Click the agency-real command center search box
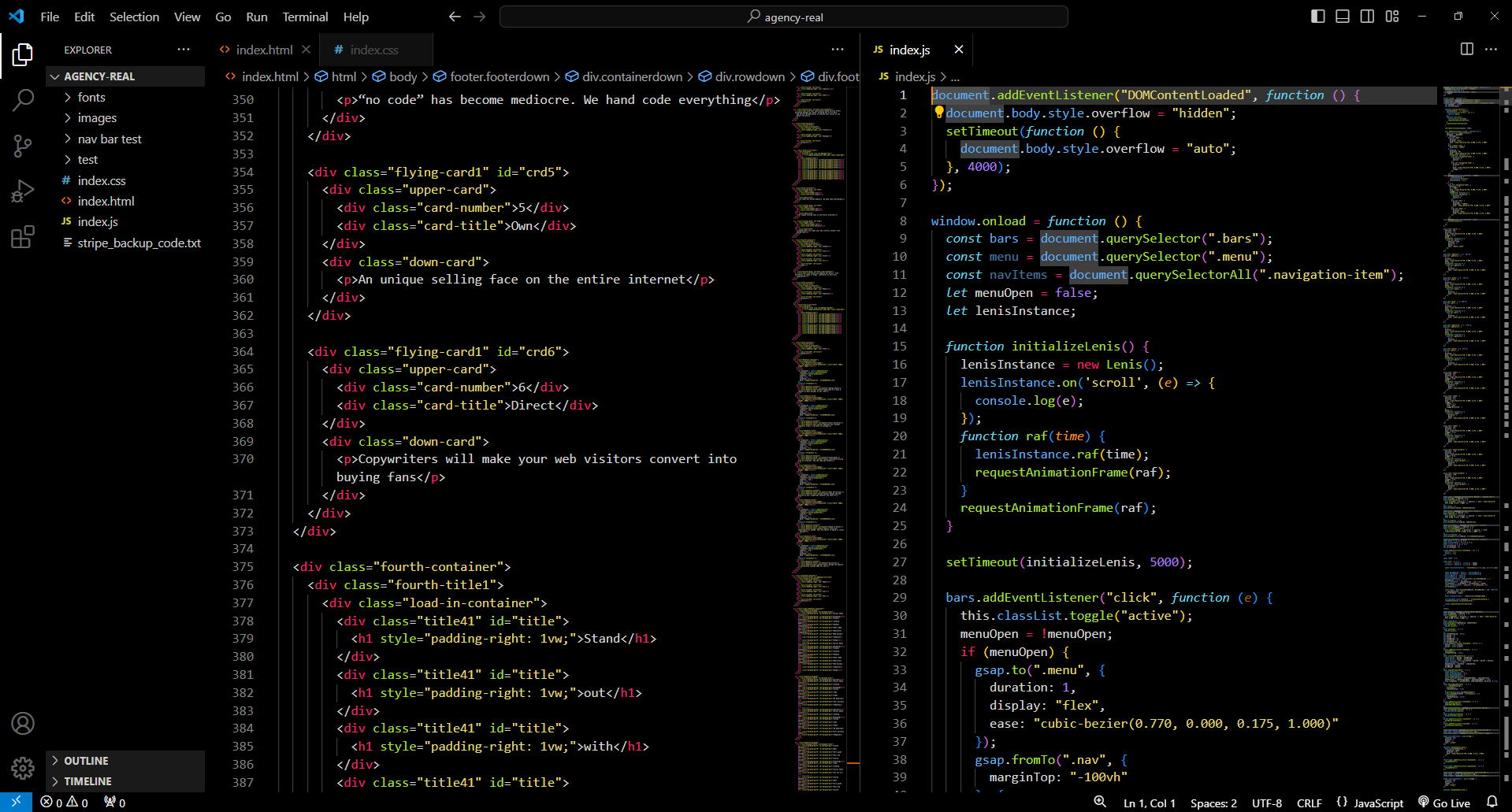This screenshot has width=1512, height=812. coord(784,17)
